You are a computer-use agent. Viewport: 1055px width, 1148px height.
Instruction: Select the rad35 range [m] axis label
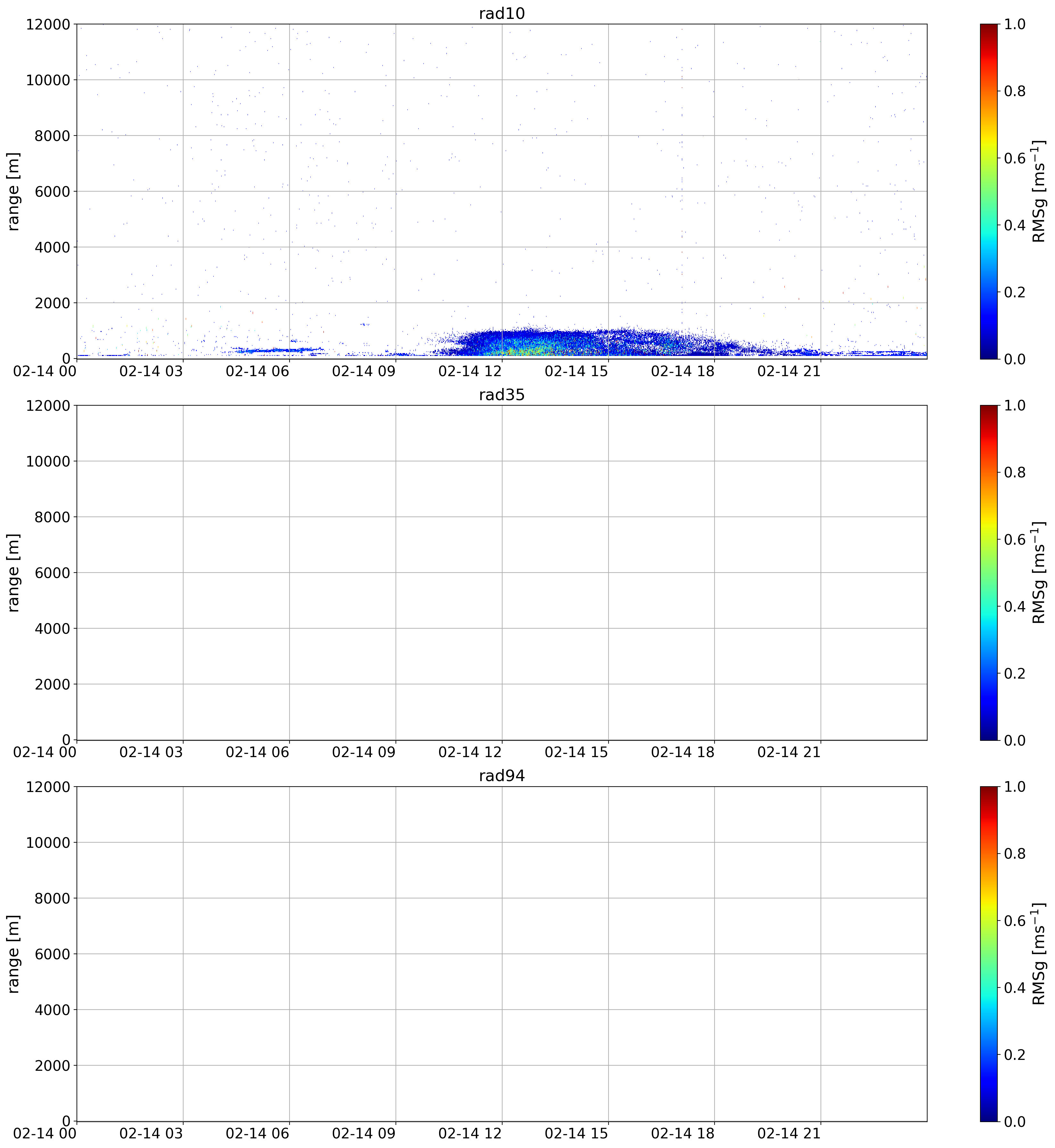point(14,572)
